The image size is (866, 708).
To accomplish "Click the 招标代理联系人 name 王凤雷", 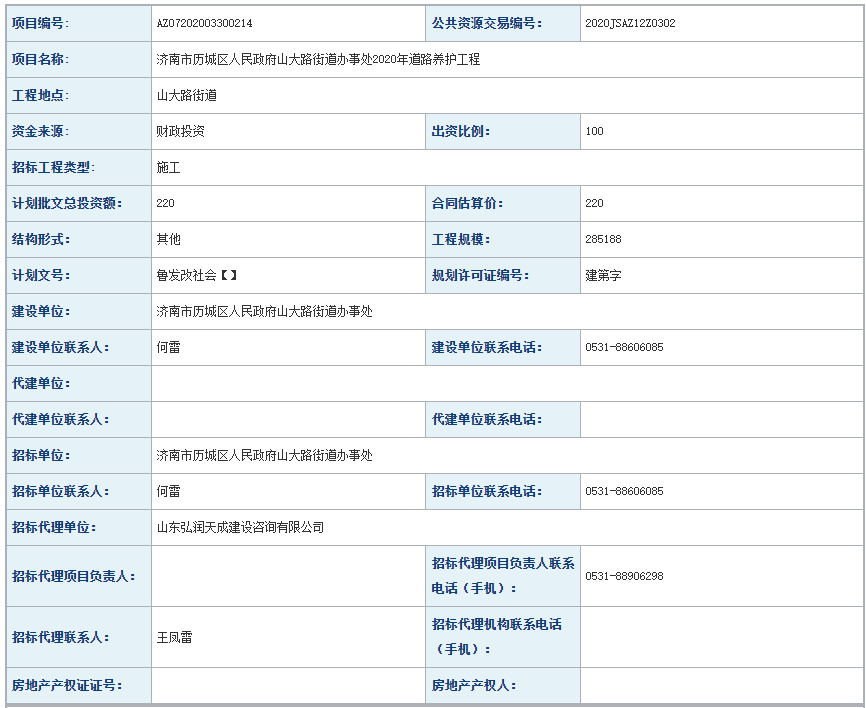I will [x=174, y=637].
